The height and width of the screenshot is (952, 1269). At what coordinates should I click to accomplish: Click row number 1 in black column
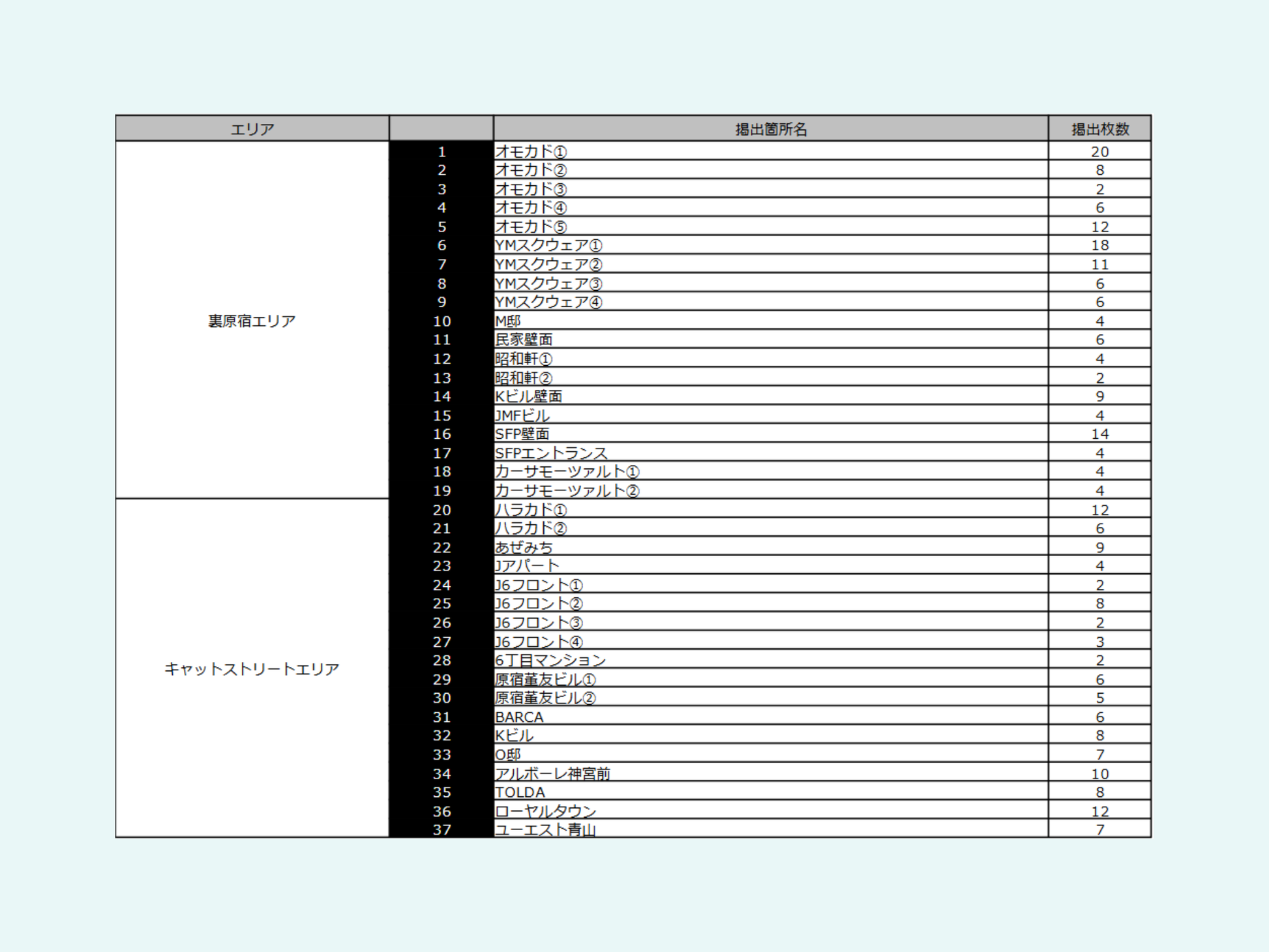tap(441, 151)
